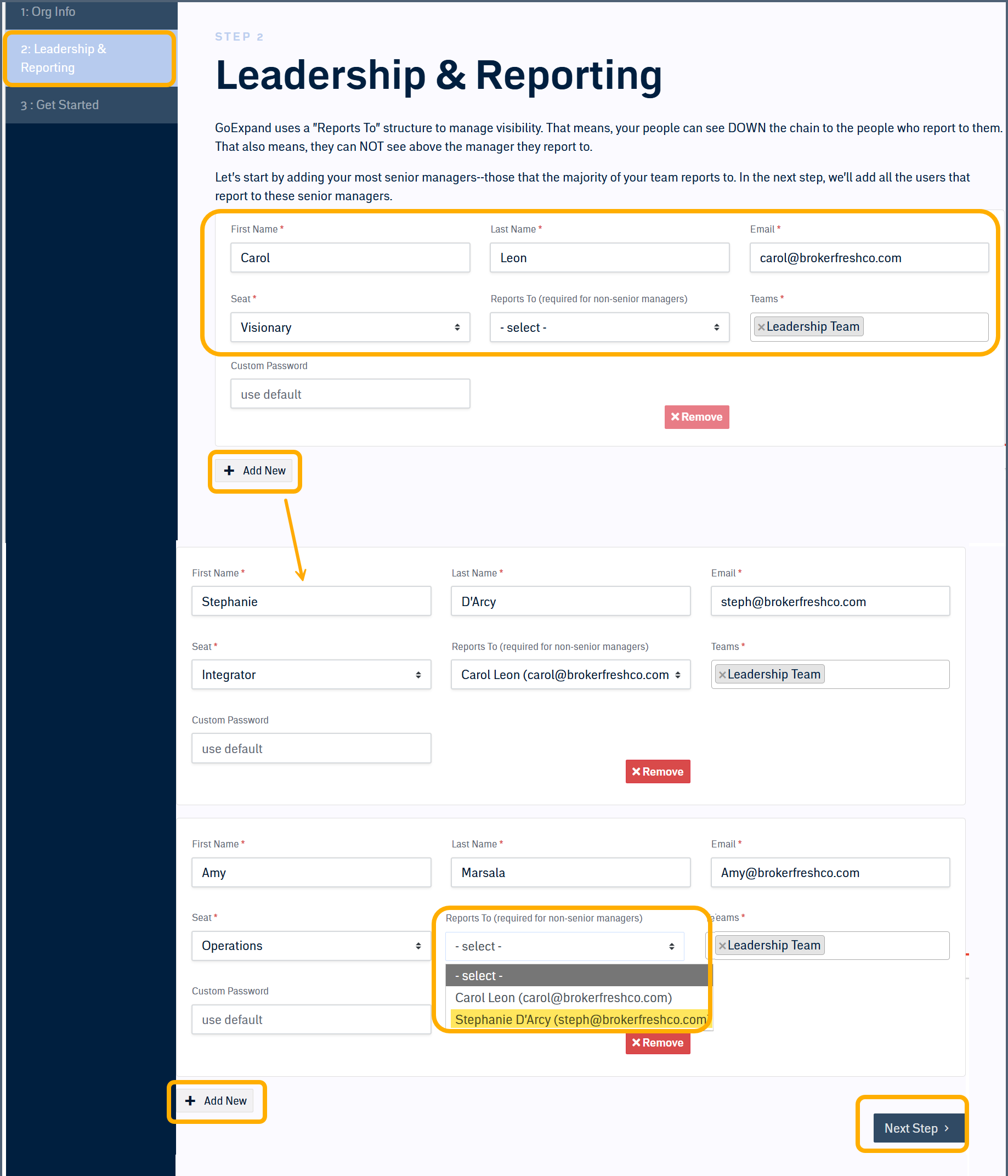Go to 1: Org Info step
The height and width of the screenshot is (1176, 1008).
pos(48,12)
